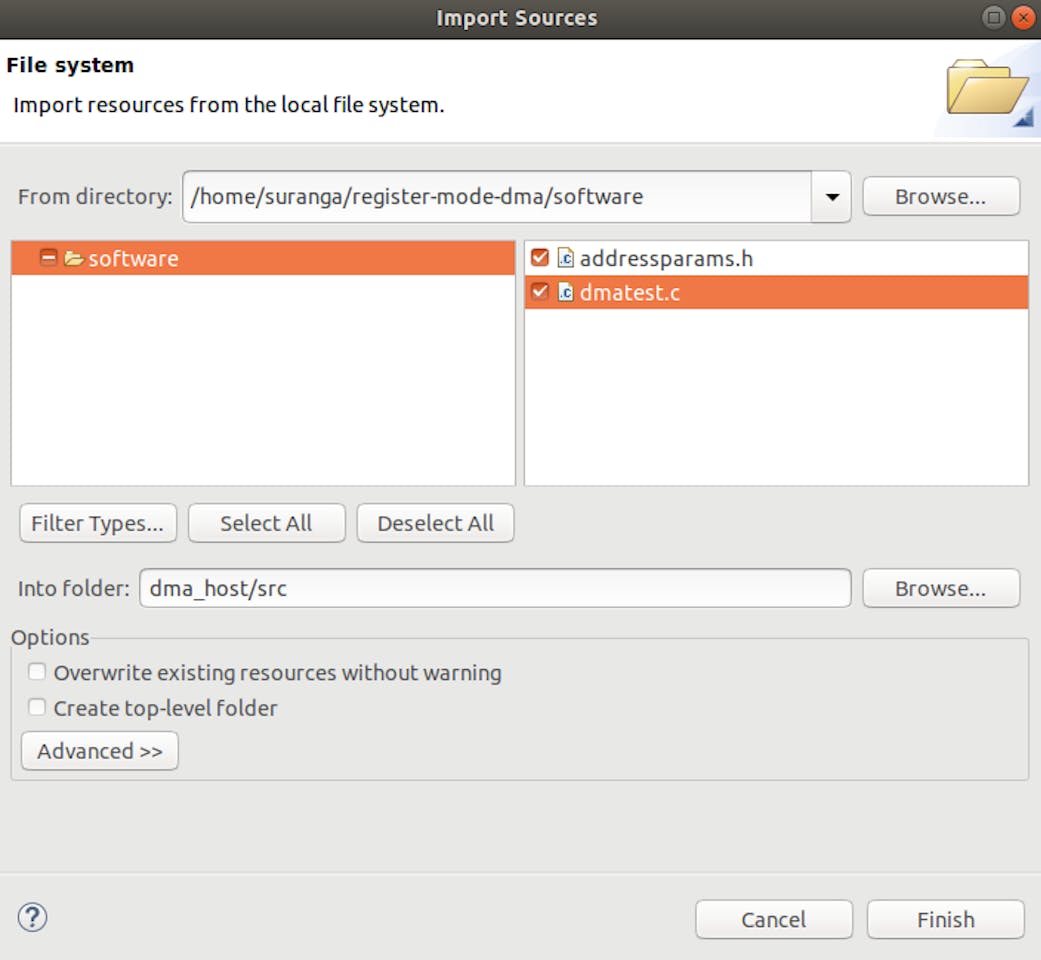The image size is (1041, 960).
Task: Click the C file icon beside dmatest.c
Action: [564, 293]
